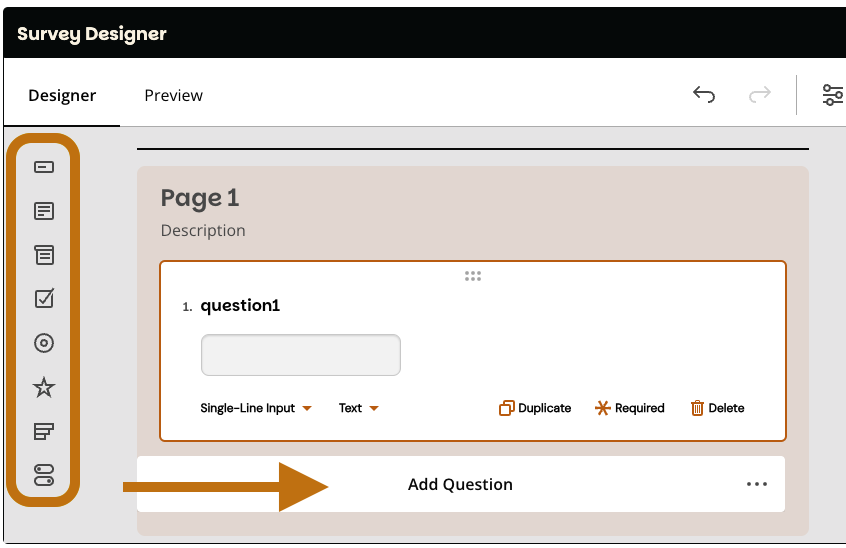
Task: Delete question1
Action: [717, 408]
